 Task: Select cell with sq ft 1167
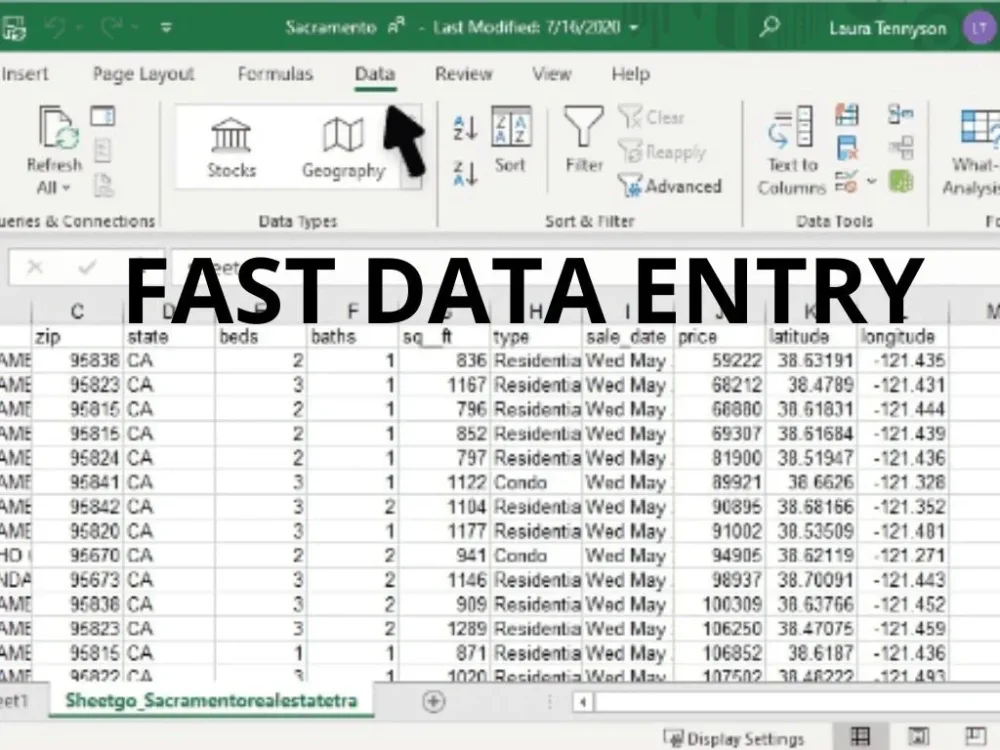[x=445, y=385]
